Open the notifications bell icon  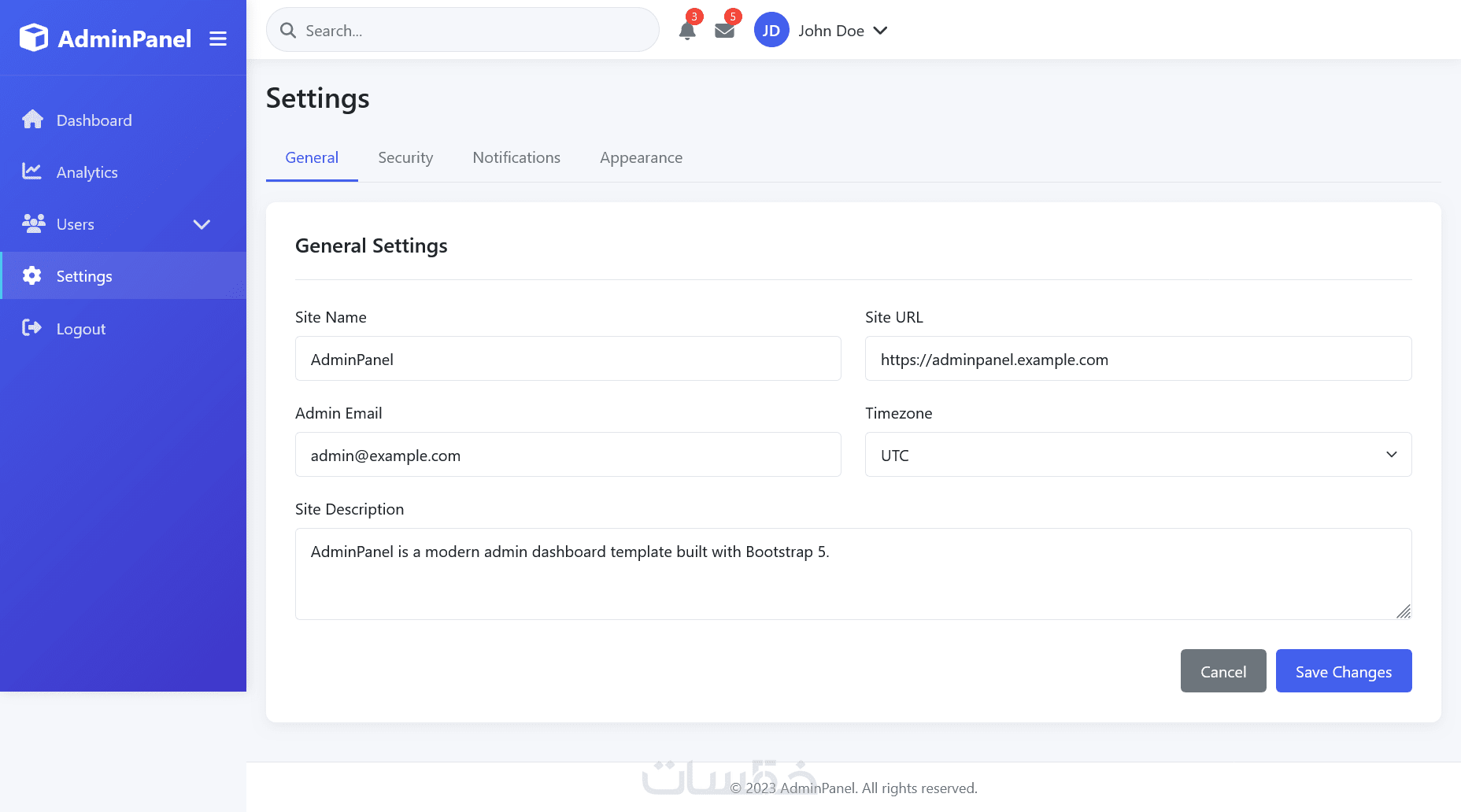tap(687, 31)
